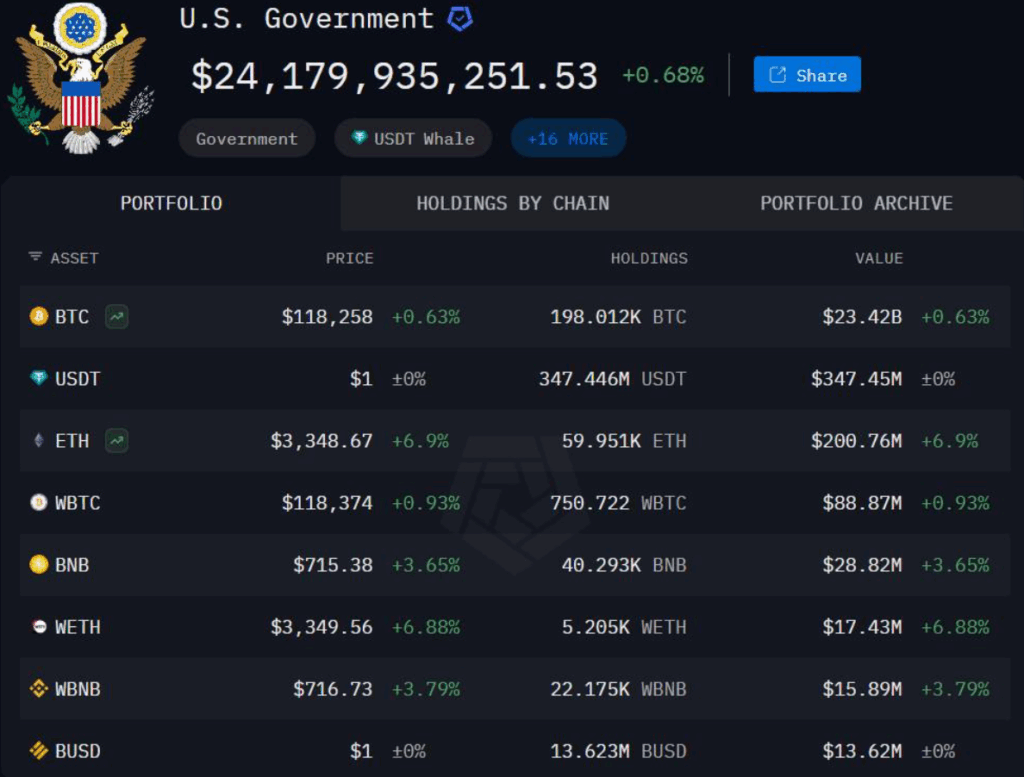Click the $28.82M BNB value
The height and width of the screenshot is (777, 1024).
[x=862, y=565]
